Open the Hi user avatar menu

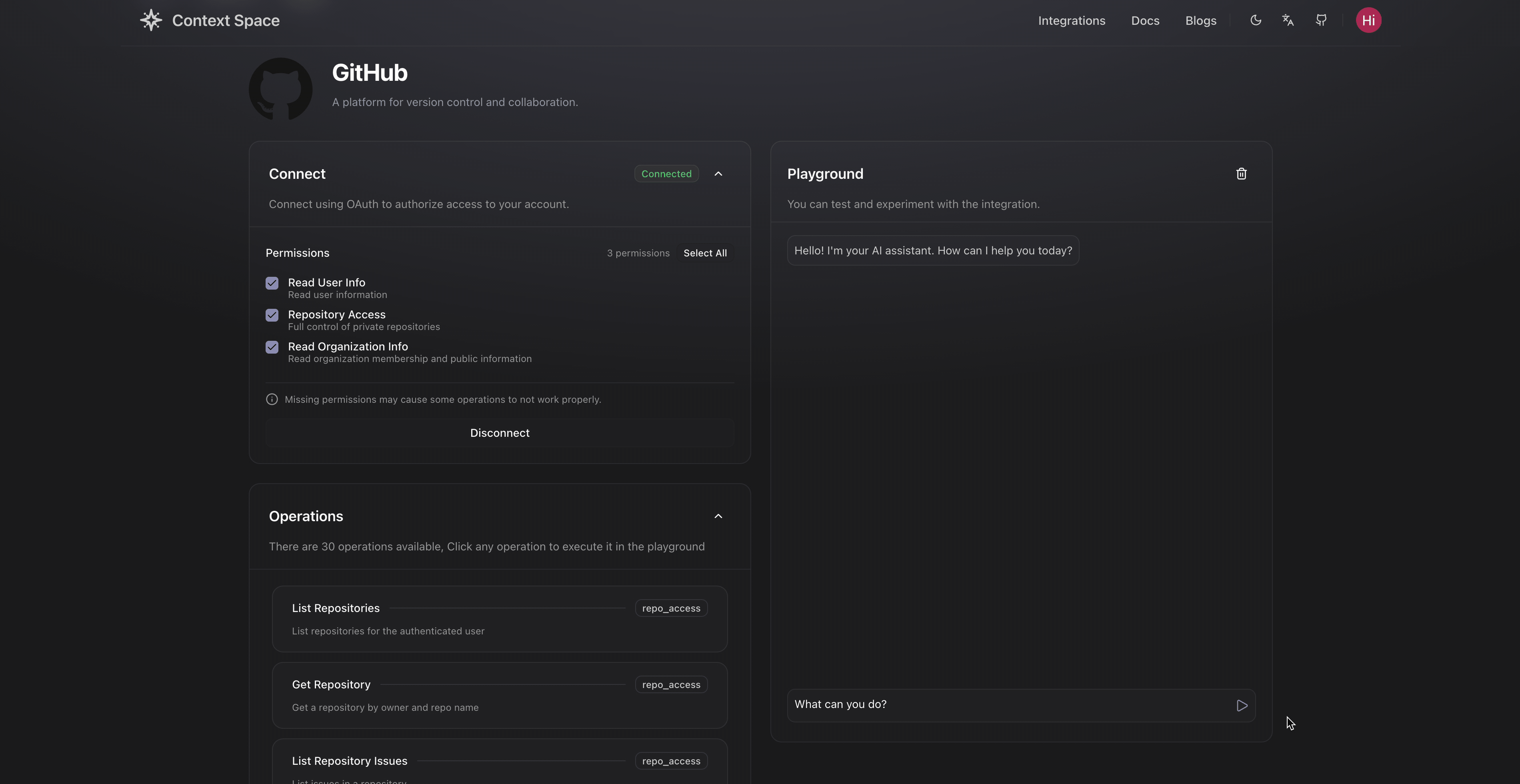tap(1368, 20)
